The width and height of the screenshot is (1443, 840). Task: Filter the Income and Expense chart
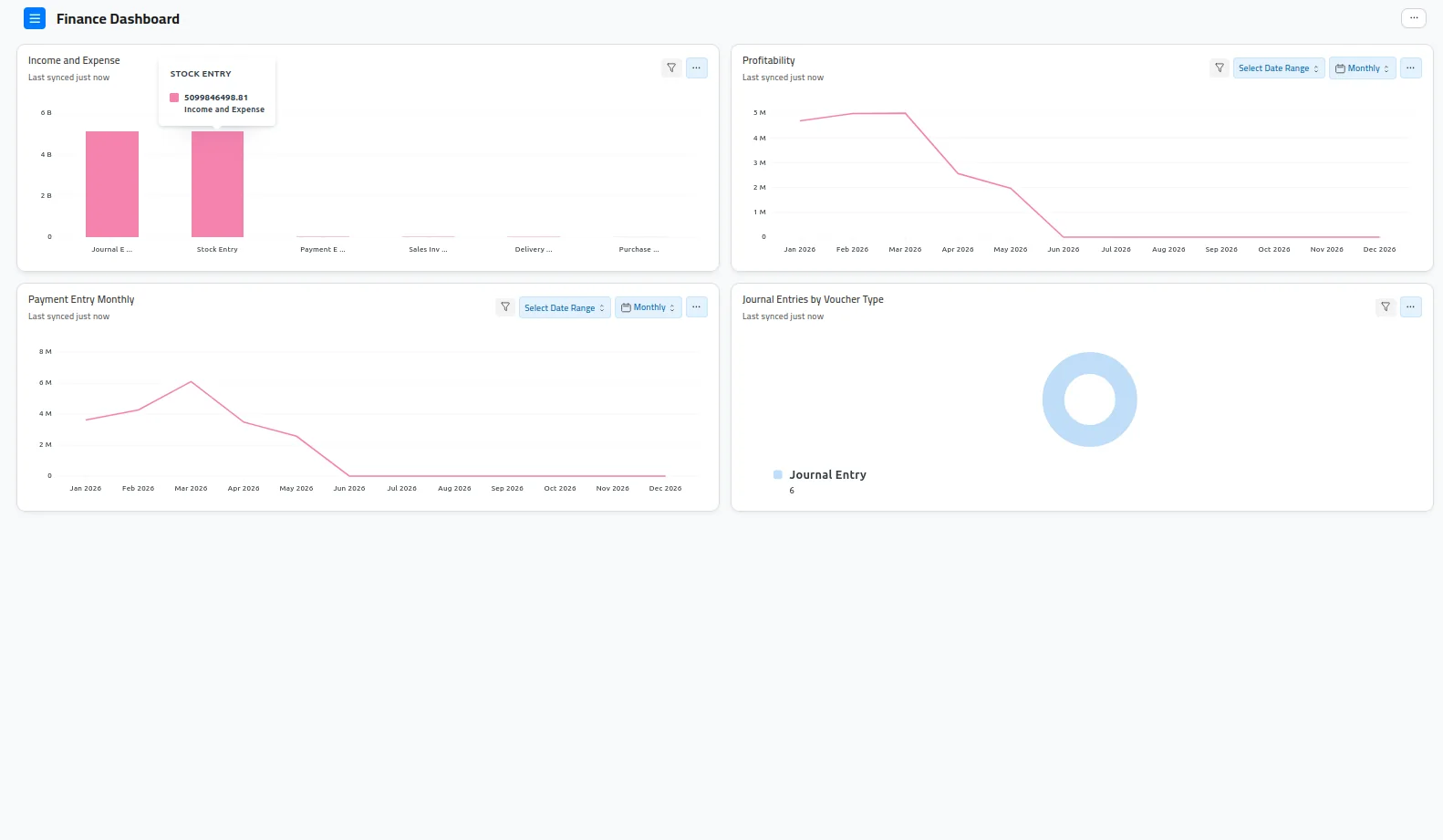671,68
